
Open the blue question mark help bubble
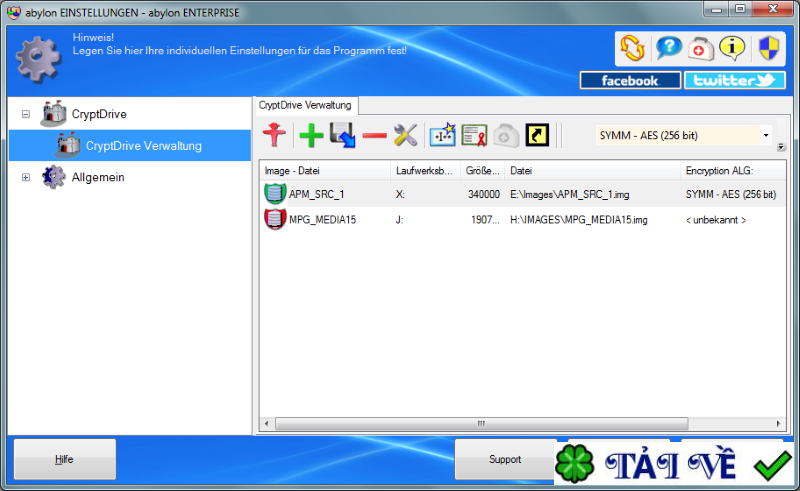[x=668, y=48]
